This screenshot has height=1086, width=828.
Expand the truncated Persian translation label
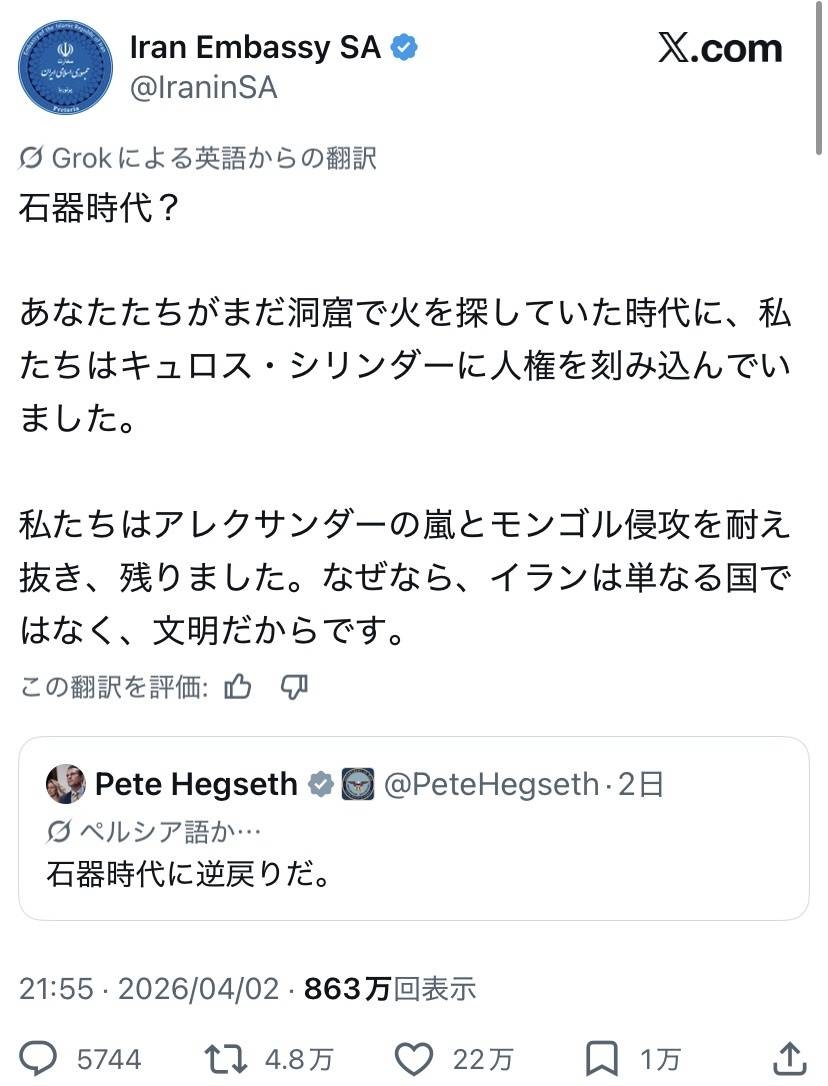[140, 830]
